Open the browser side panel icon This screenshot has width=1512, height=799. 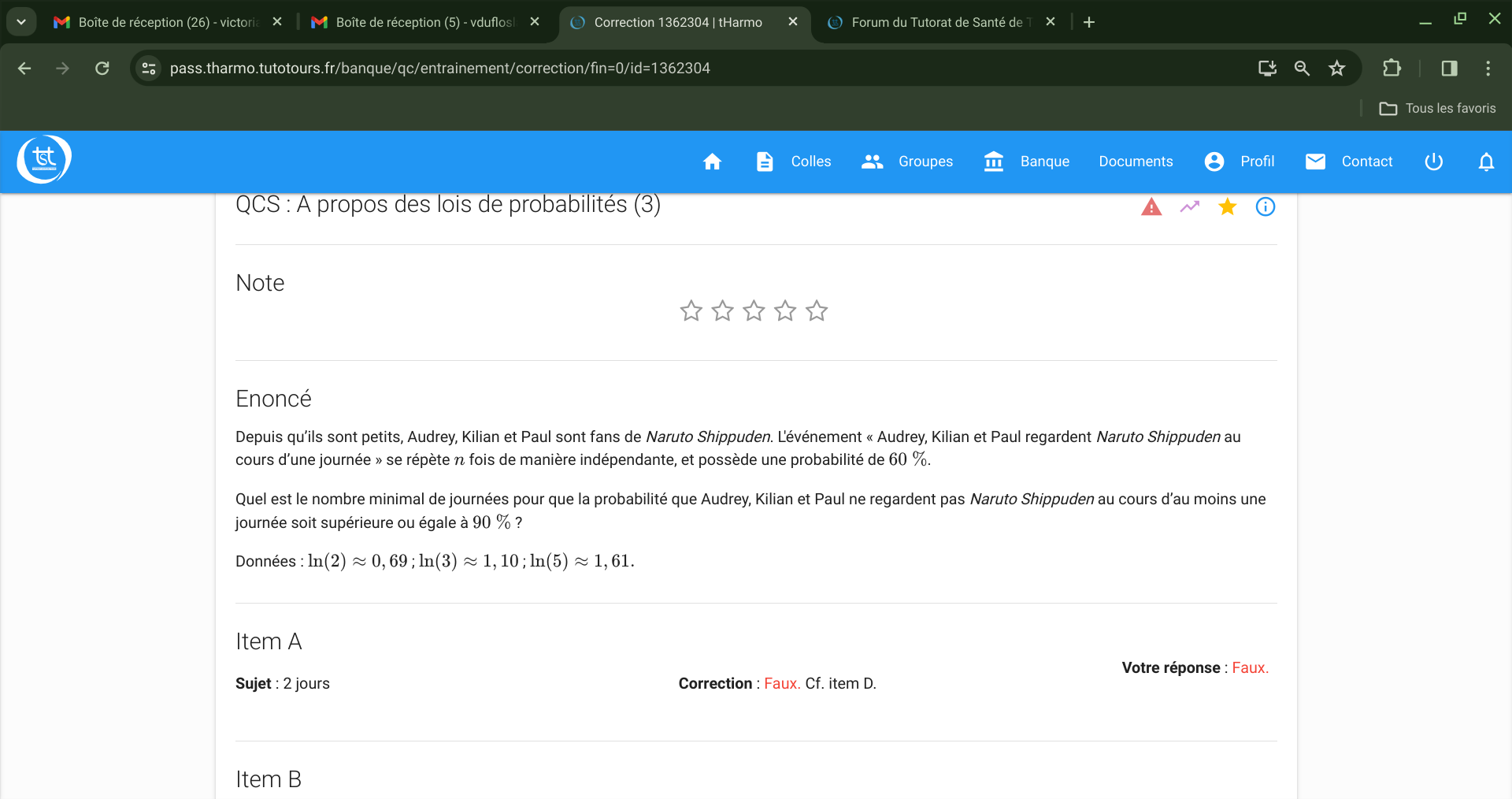[1449, 69]
